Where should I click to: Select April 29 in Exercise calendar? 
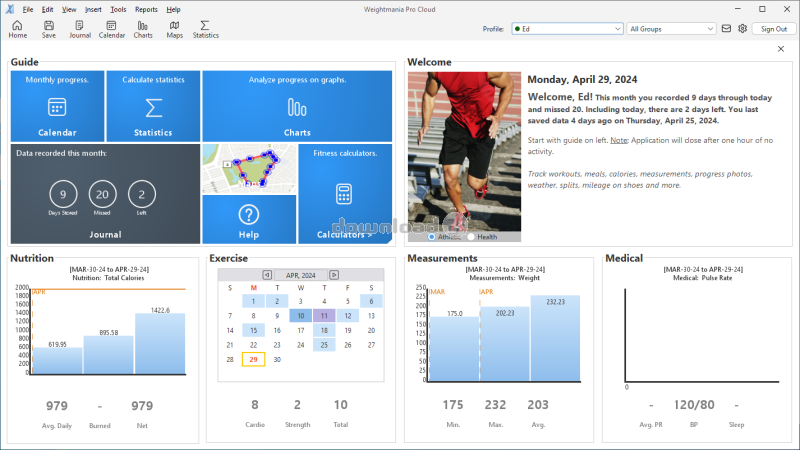click(x=253, y=359)
